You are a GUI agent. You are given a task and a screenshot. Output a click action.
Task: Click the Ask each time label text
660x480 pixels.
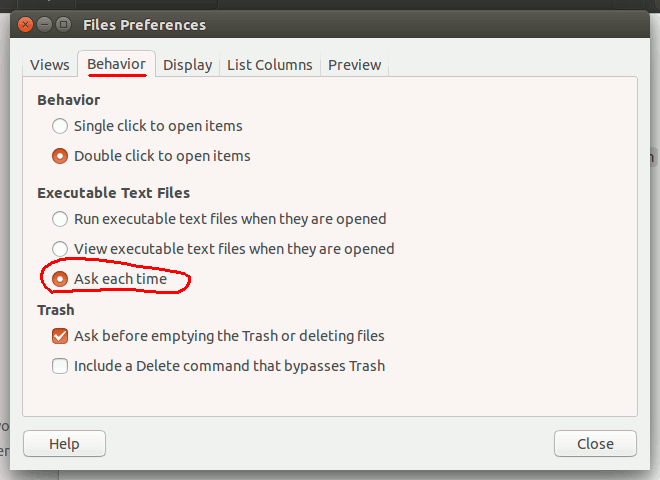pos(120,279)
